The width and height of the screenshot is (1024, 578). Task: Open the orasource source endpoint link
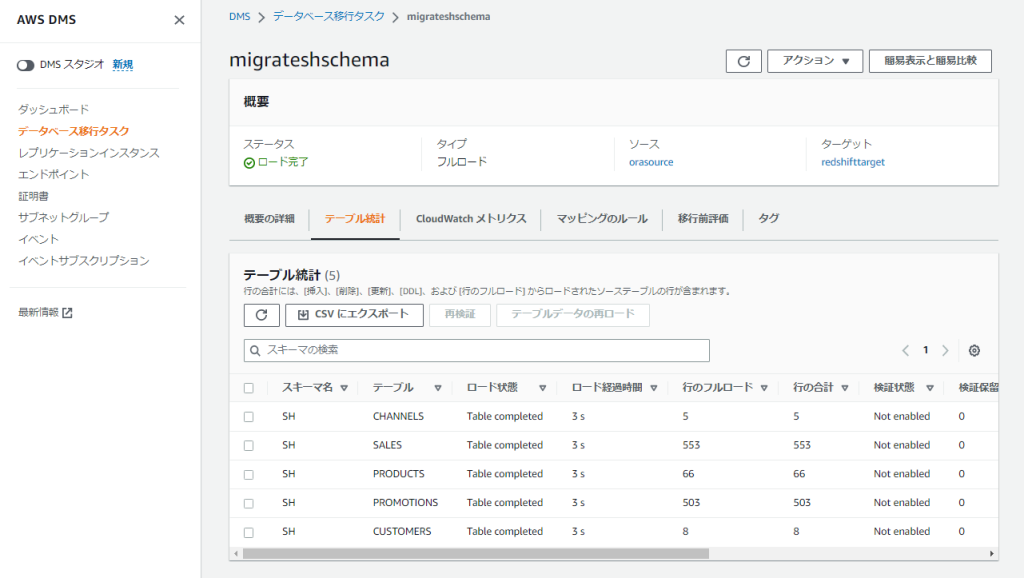point(651,162)
